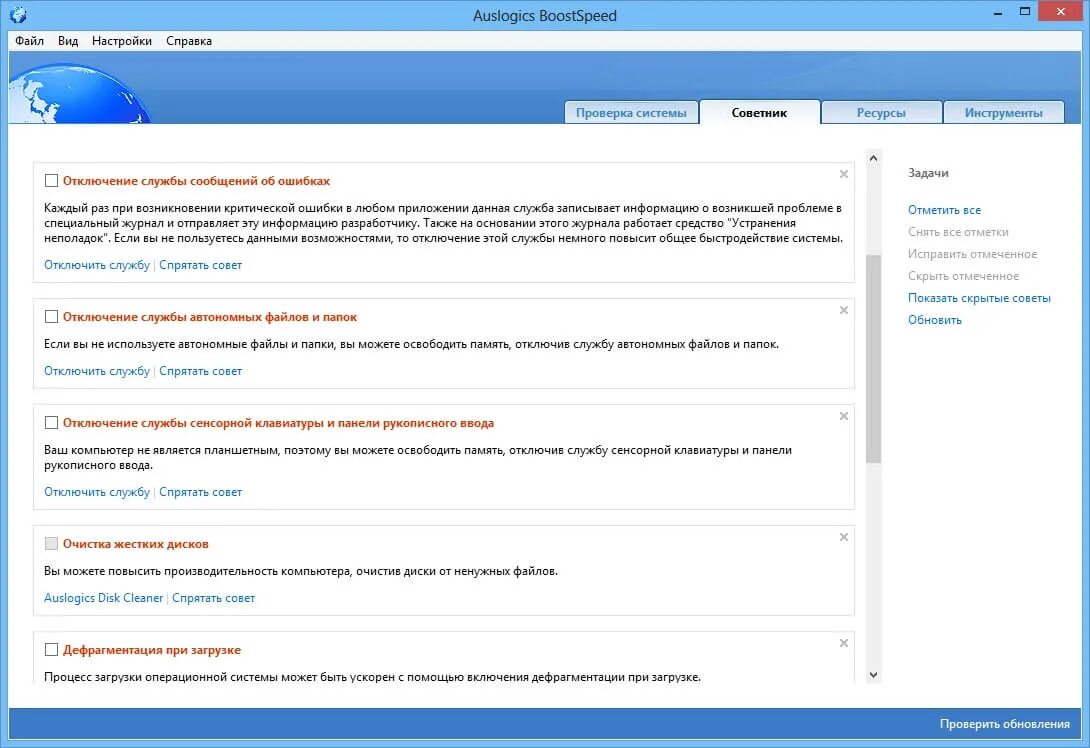The width and height of the screenshot is (1090, 748).
Task: Minimize the Auslogics BoostSpeed window
Action: pos(998,13)
